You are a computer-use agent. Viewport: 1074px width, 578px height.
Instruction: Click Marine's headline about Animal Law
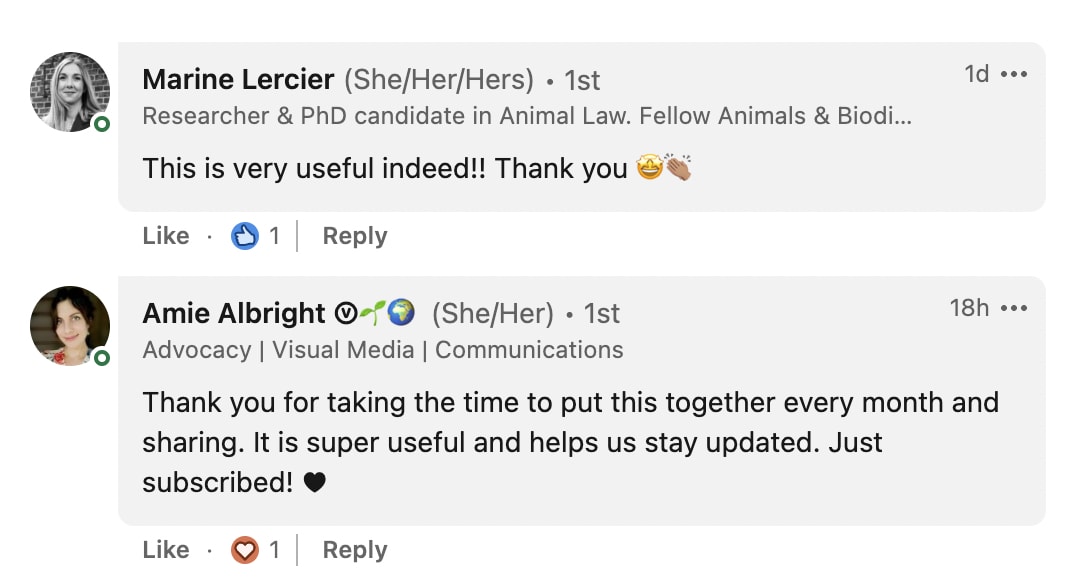click(527, 116)
